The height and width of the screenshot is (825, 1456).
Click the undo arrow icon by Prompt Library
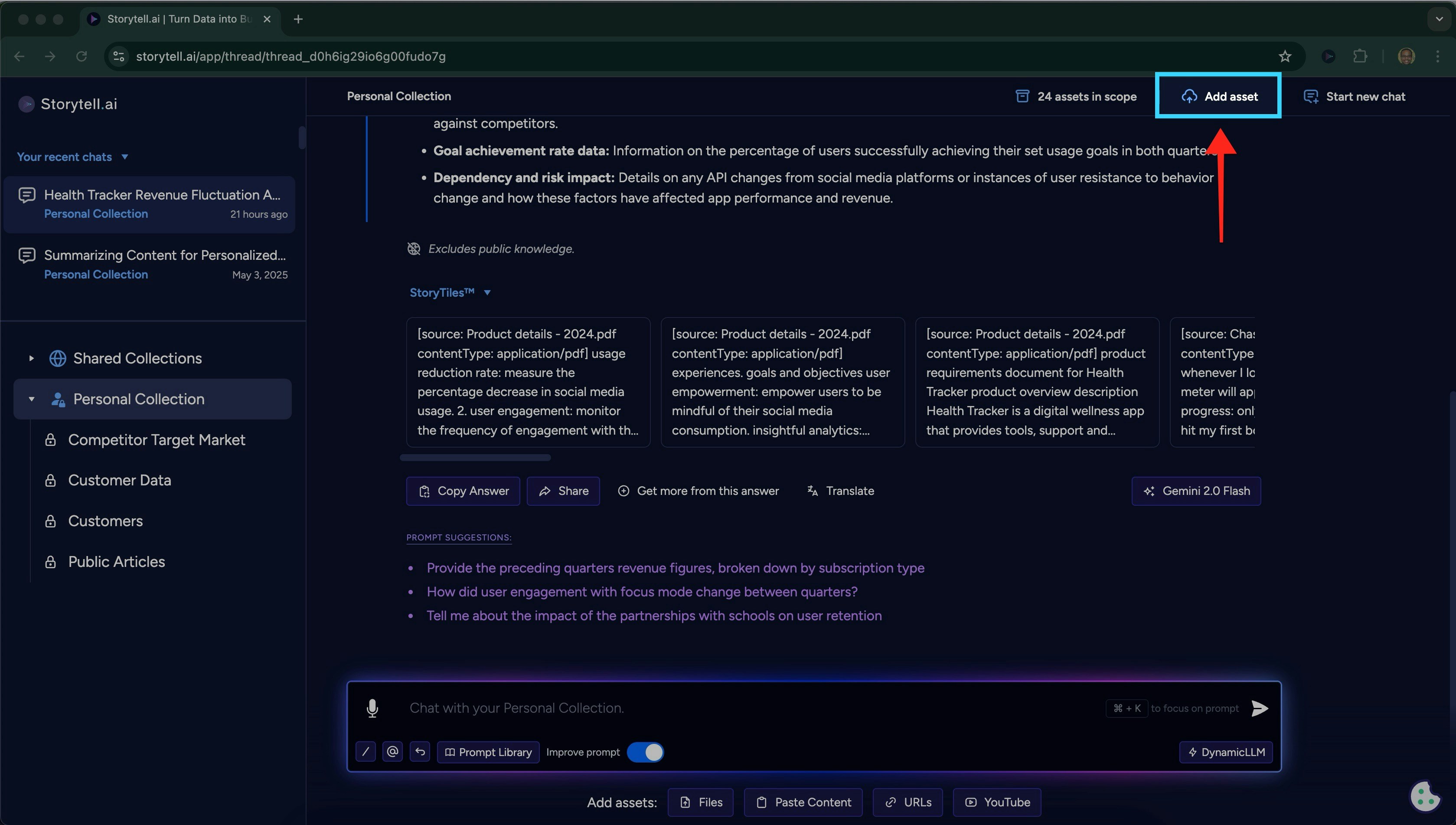click(x=420, y=752)
